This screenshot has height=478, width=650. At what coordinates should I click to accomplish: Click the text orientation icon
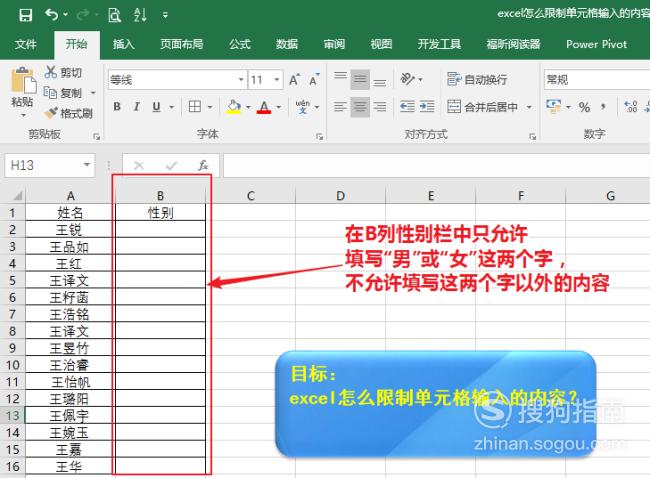[x=407, y=79]
